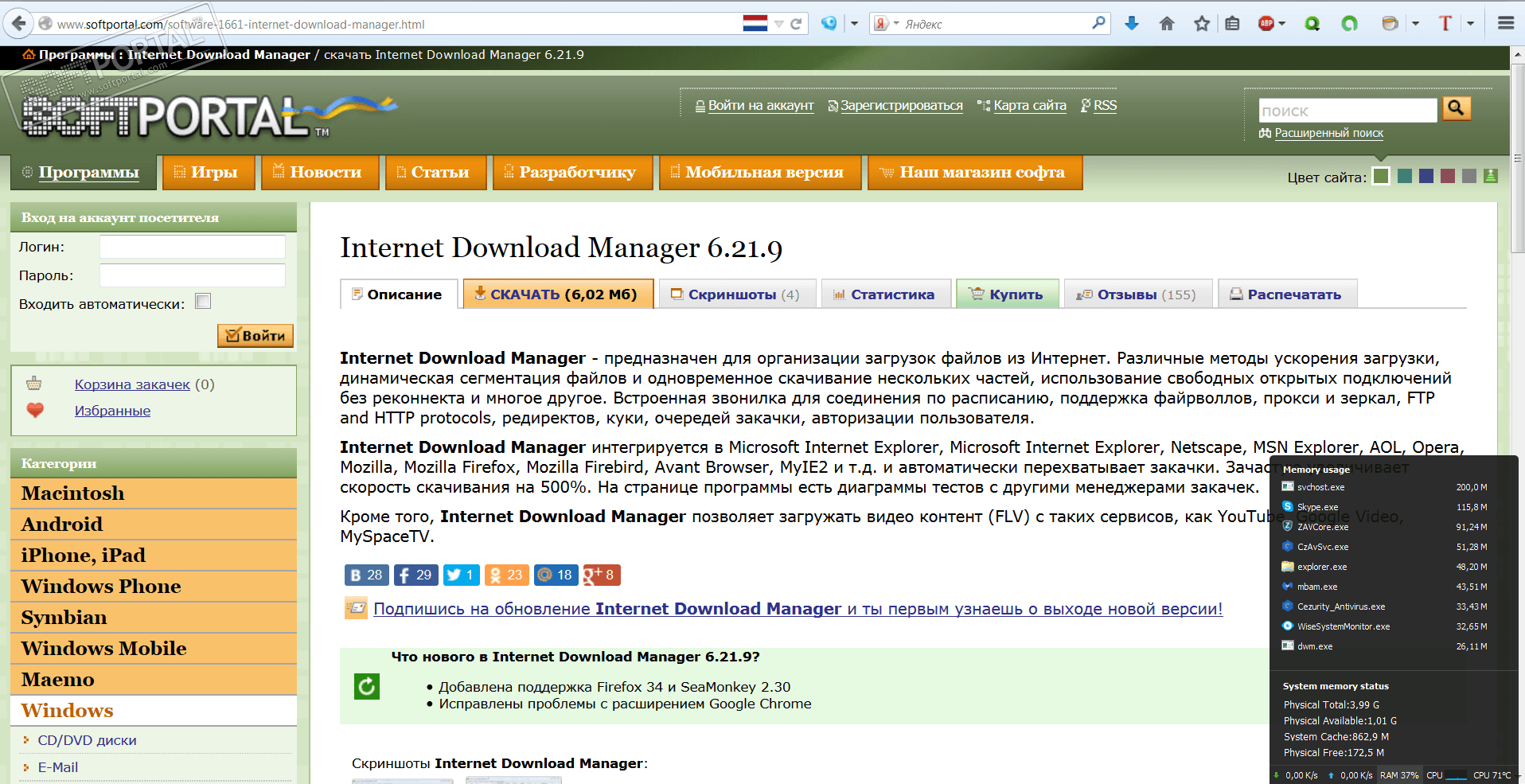The width and height of the screenshot is (1525, 784).
Task: Bookmark this page with the star icon
Action: click(x=1202, y=23)
